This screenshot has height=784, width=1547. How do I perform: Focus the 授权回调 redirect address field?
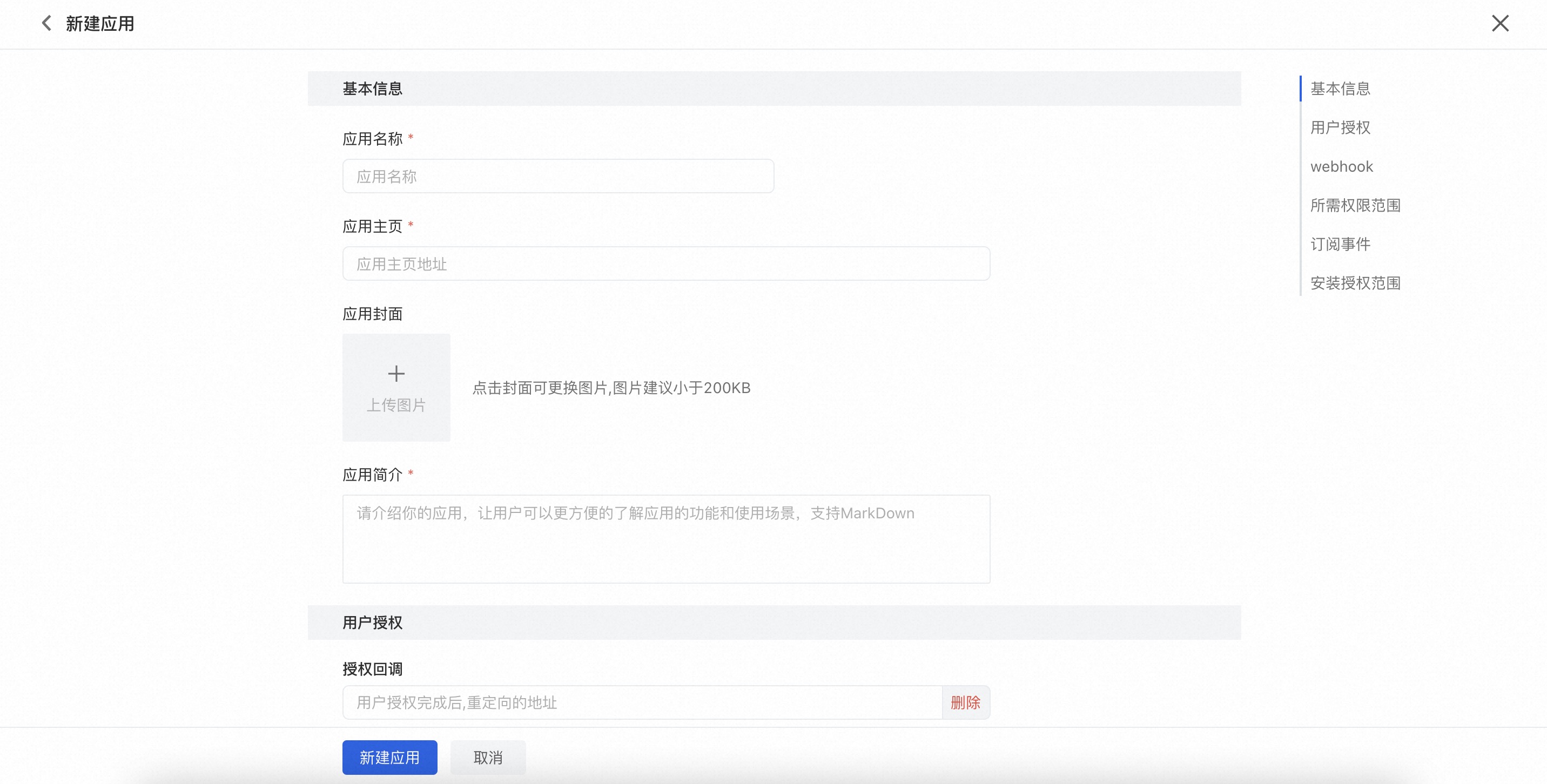642,702
